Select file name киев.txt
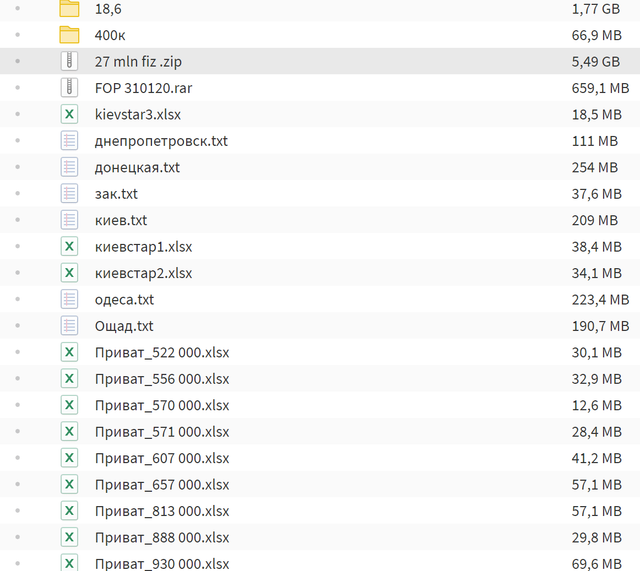Screen dimensions: 640x571 (121, 220)
